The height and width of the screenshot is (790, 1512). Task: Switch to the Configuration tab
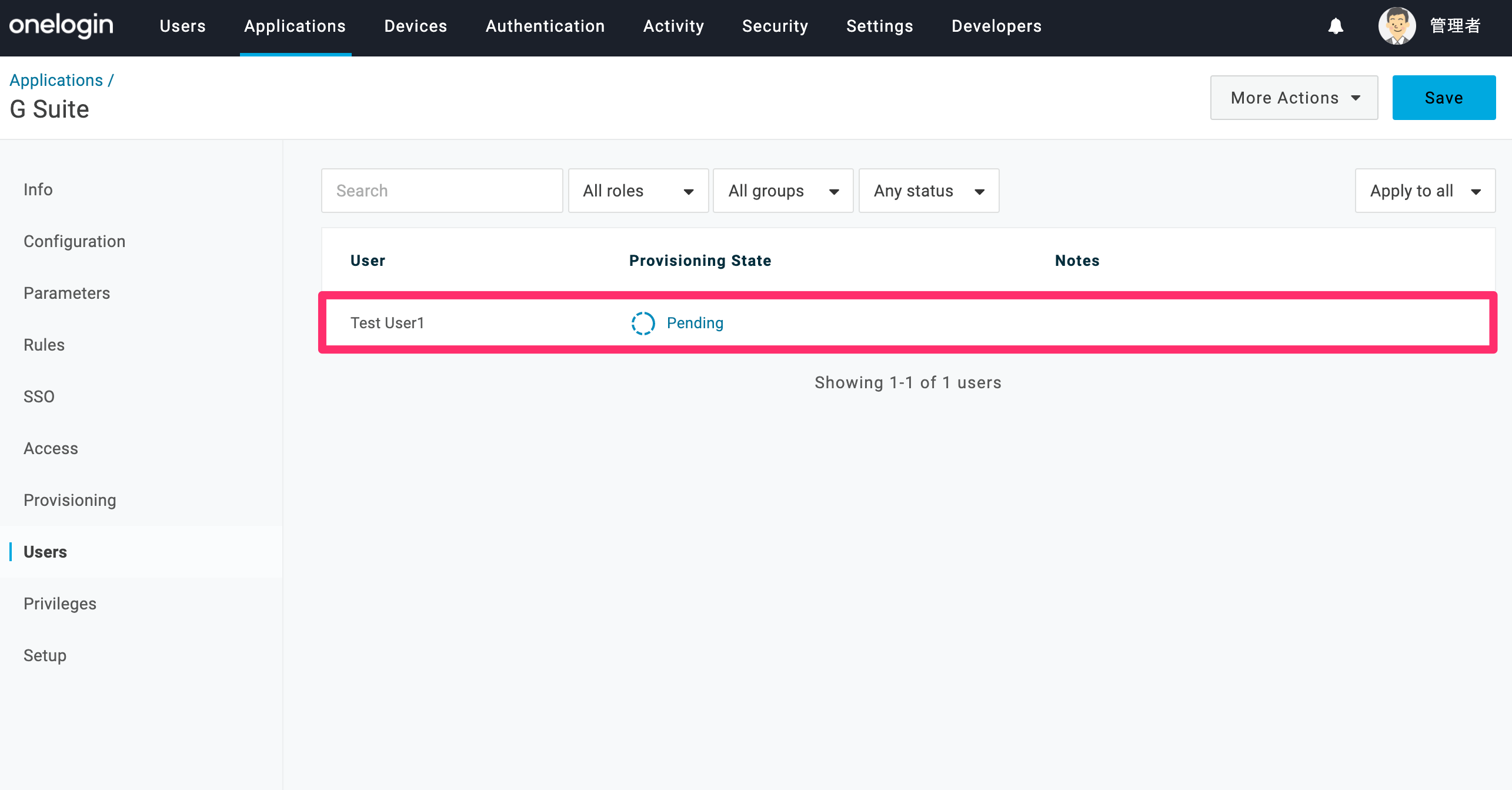pyautogui.click(x=75, y=241)
